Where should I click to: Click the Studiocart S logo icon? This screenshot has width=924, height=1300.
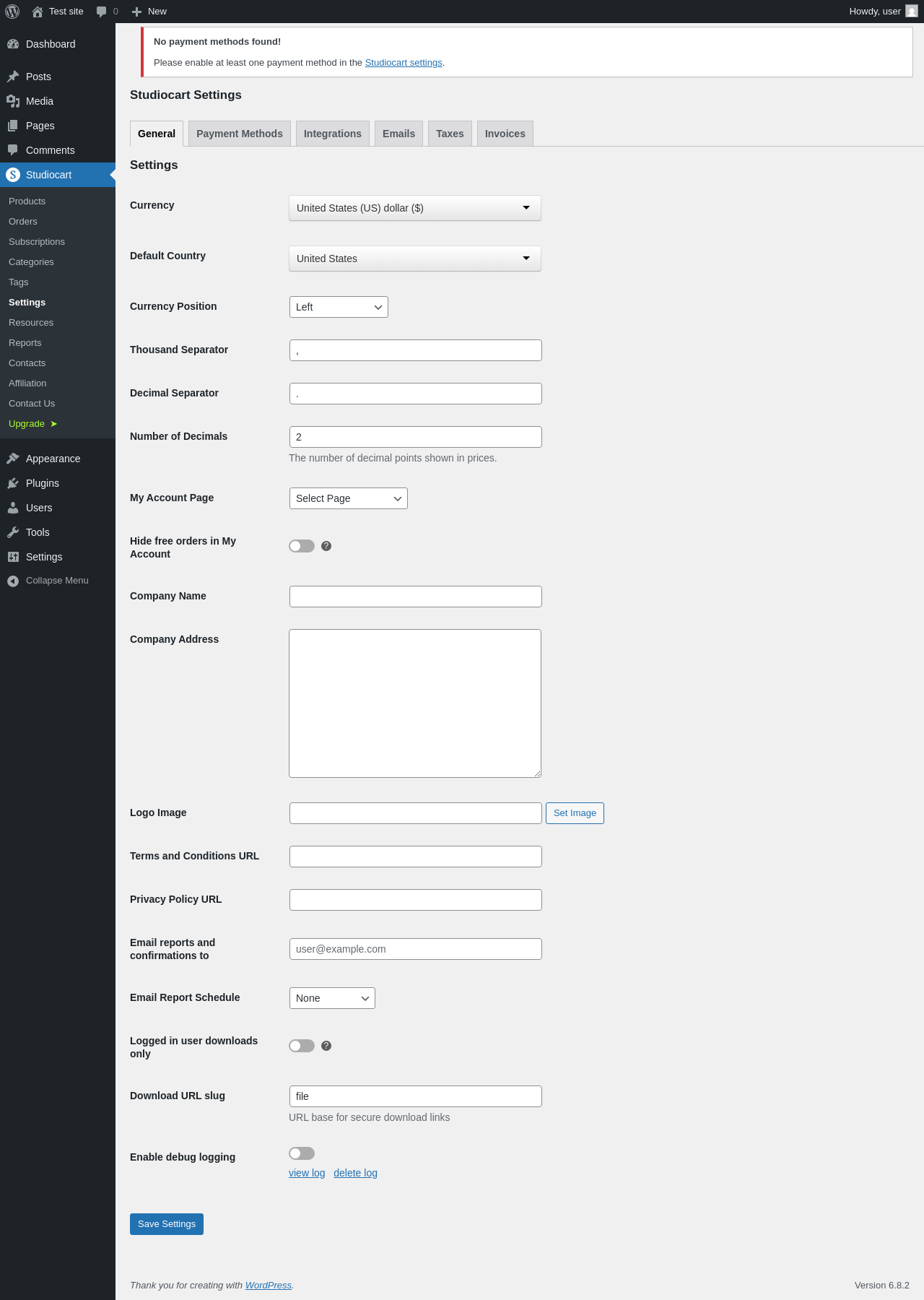(13, 175)
